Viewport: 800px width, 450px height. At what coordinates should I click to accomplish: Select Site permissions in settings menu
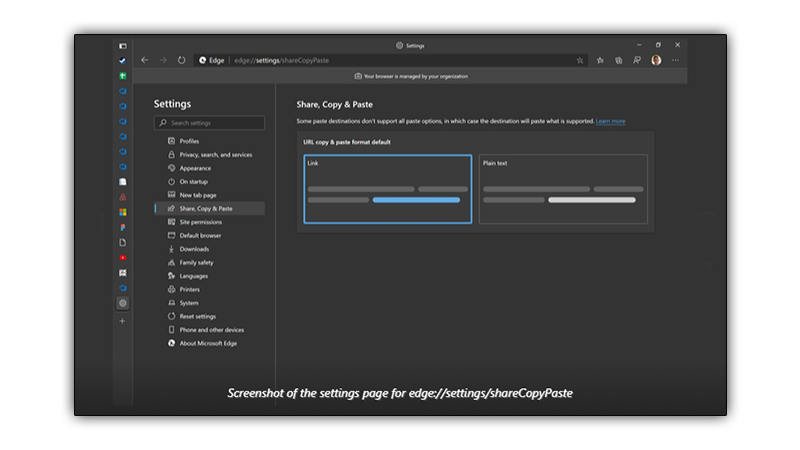point(201,222)
